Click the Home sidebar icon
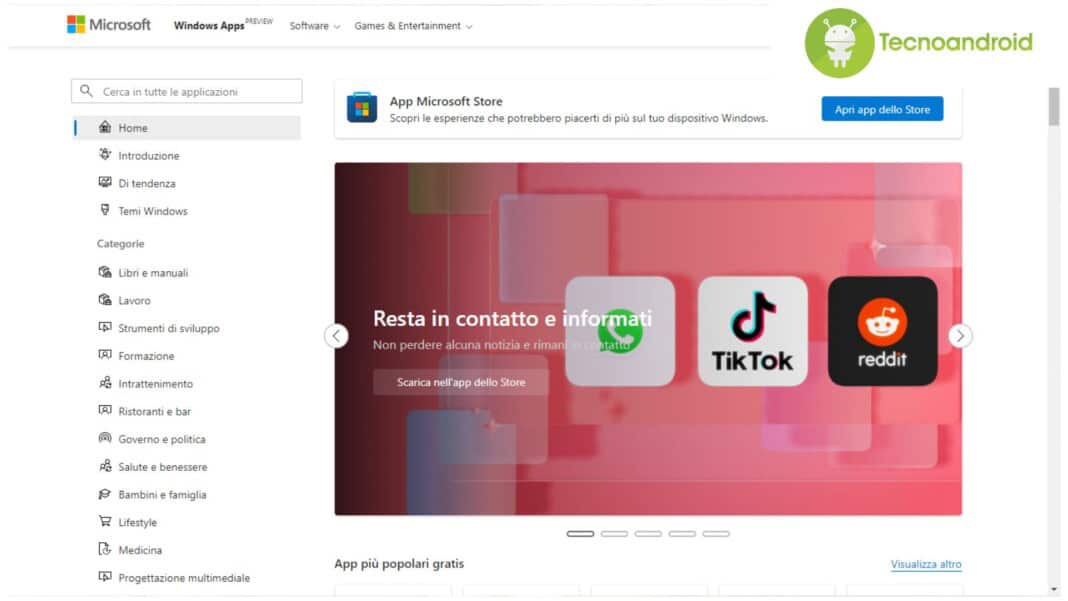The image size is (1068, 601). coord(105,127)
